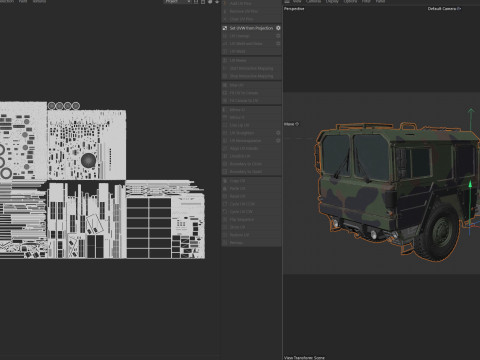Choose Align UV Islands
The width and height of the screenshot is (480, 360).
click(x=252, y=148)
